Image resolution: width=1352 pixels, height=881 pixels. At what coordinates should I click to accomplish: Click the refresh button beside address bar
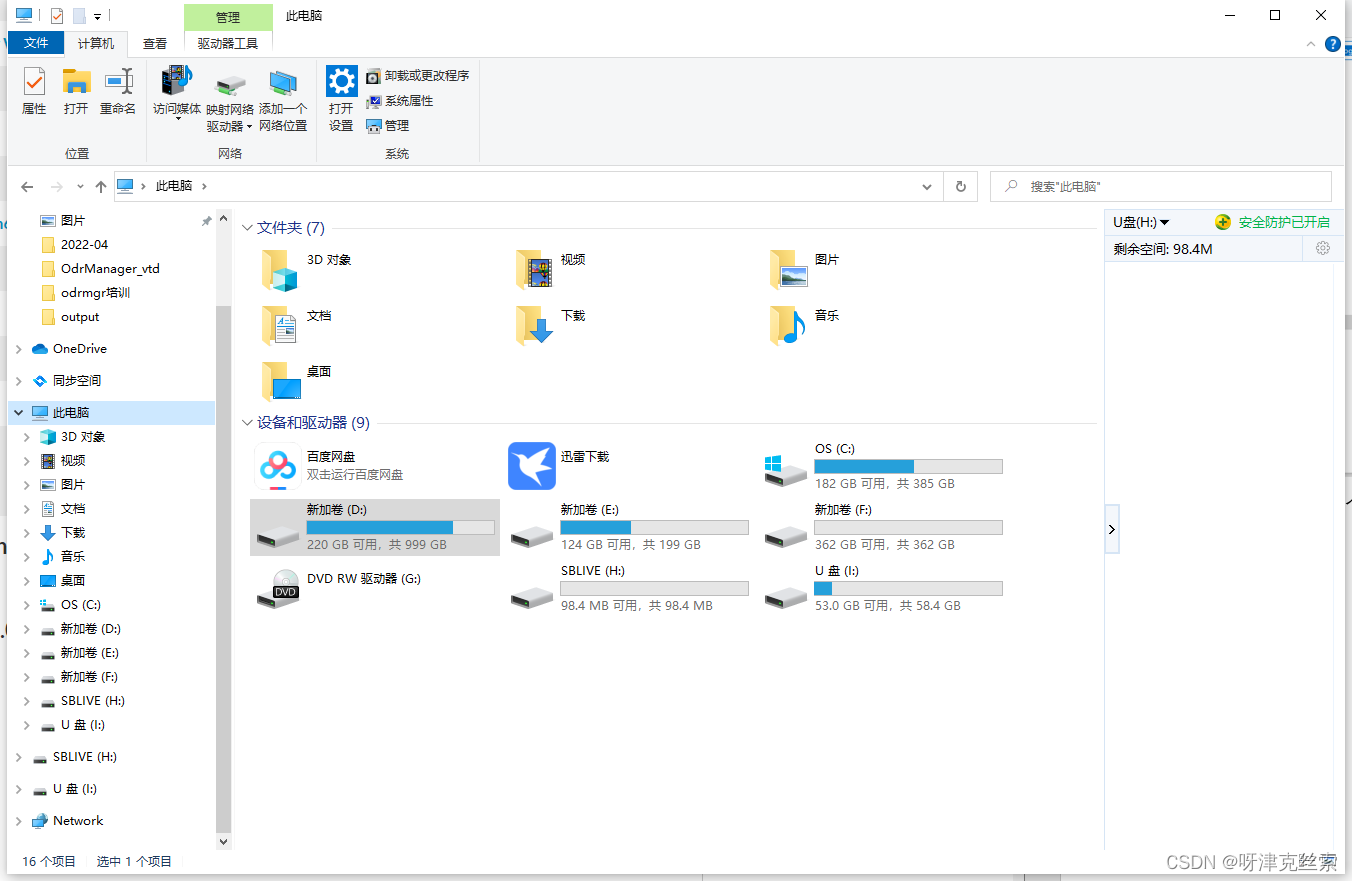[961, 187]
